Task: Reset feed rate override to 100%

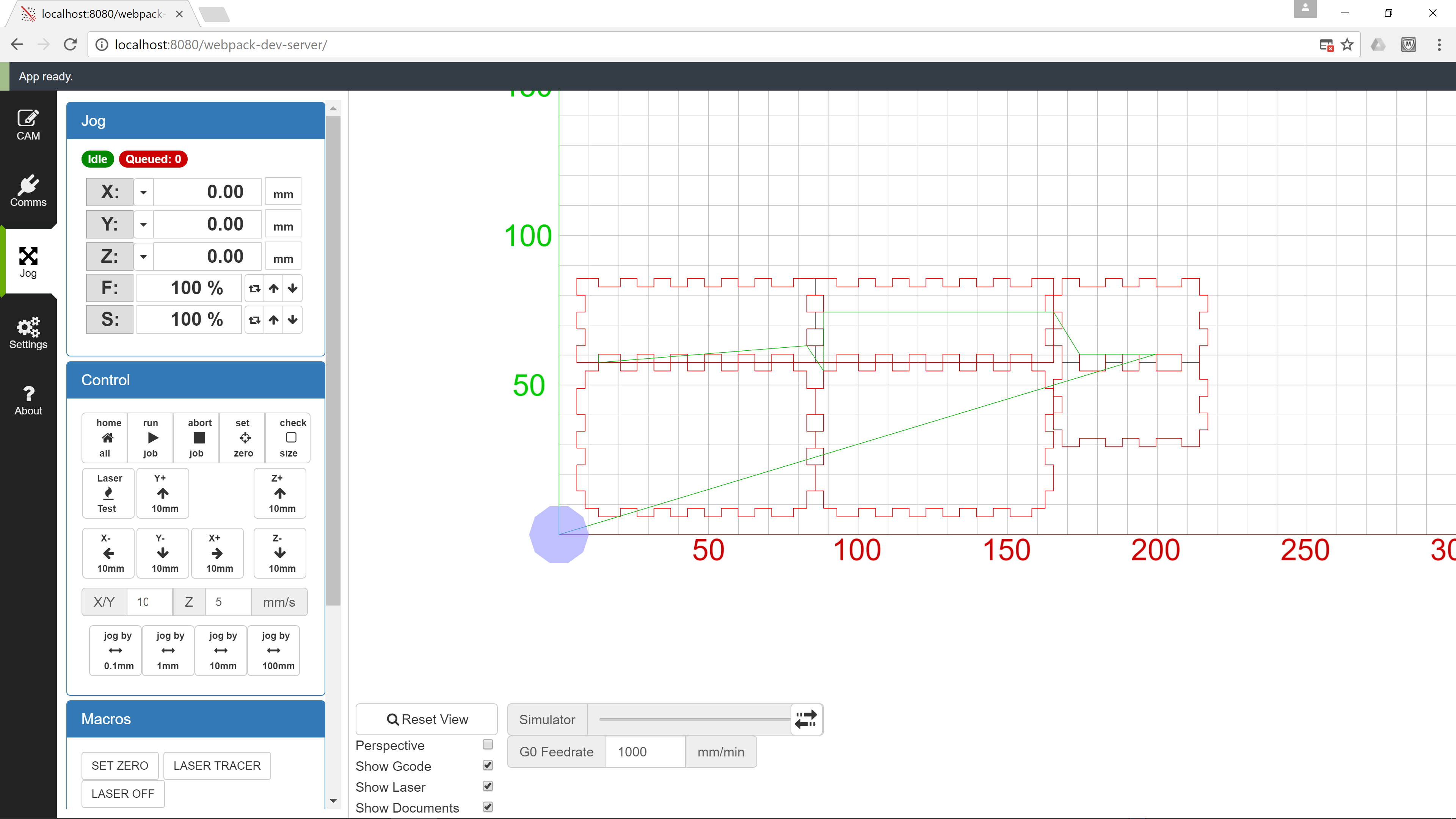Action: [x=254, y=288]
